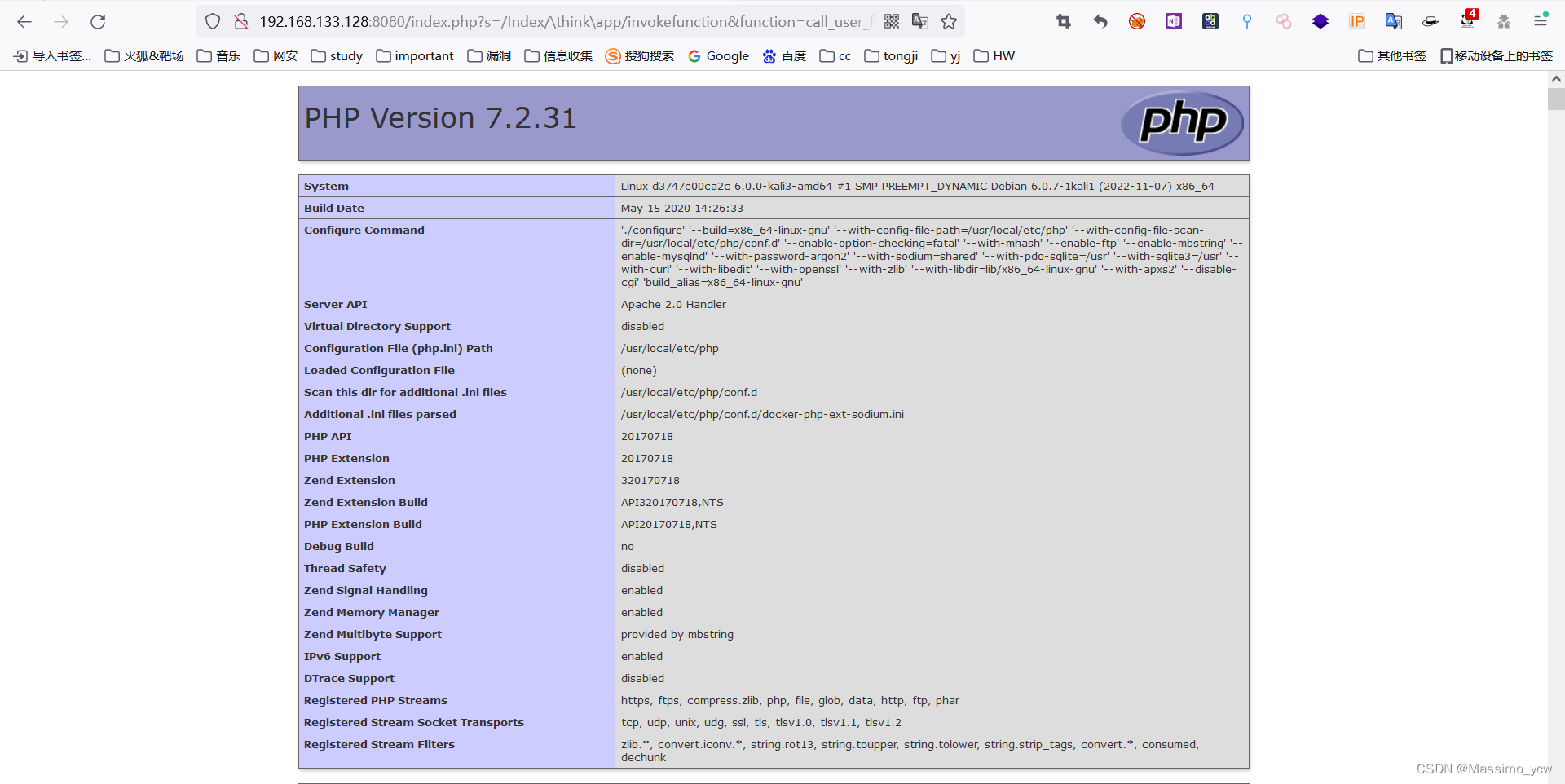Click the undo arrow extension icon
1565x784 pixels.
pos(1100,22)
